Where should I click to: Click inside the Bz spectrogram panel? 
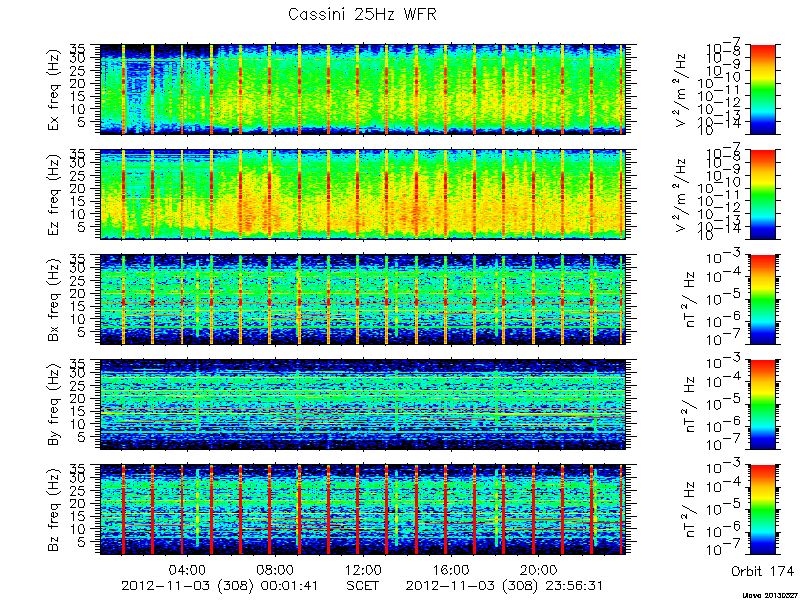(x=362, y=510)
